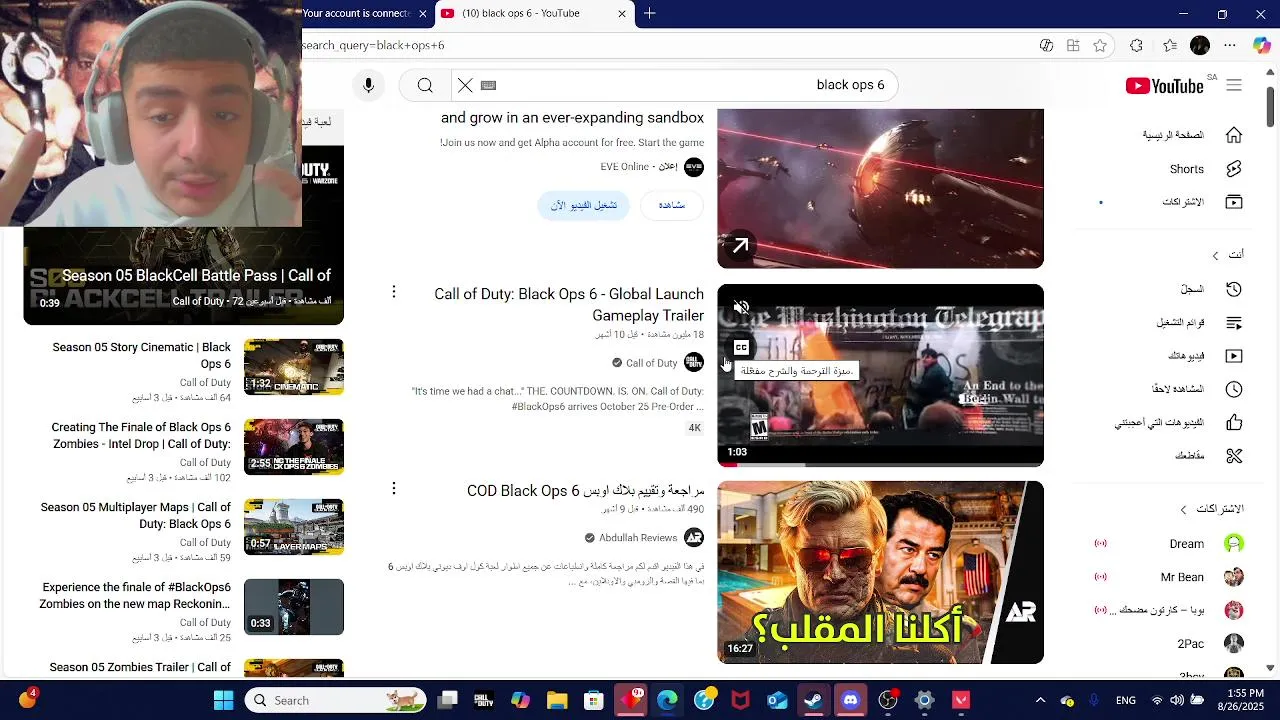Image resolution: width=1280 pixels, height=720 pixels.
Task: Click the YouTube logo
Action: [1164, 86]
